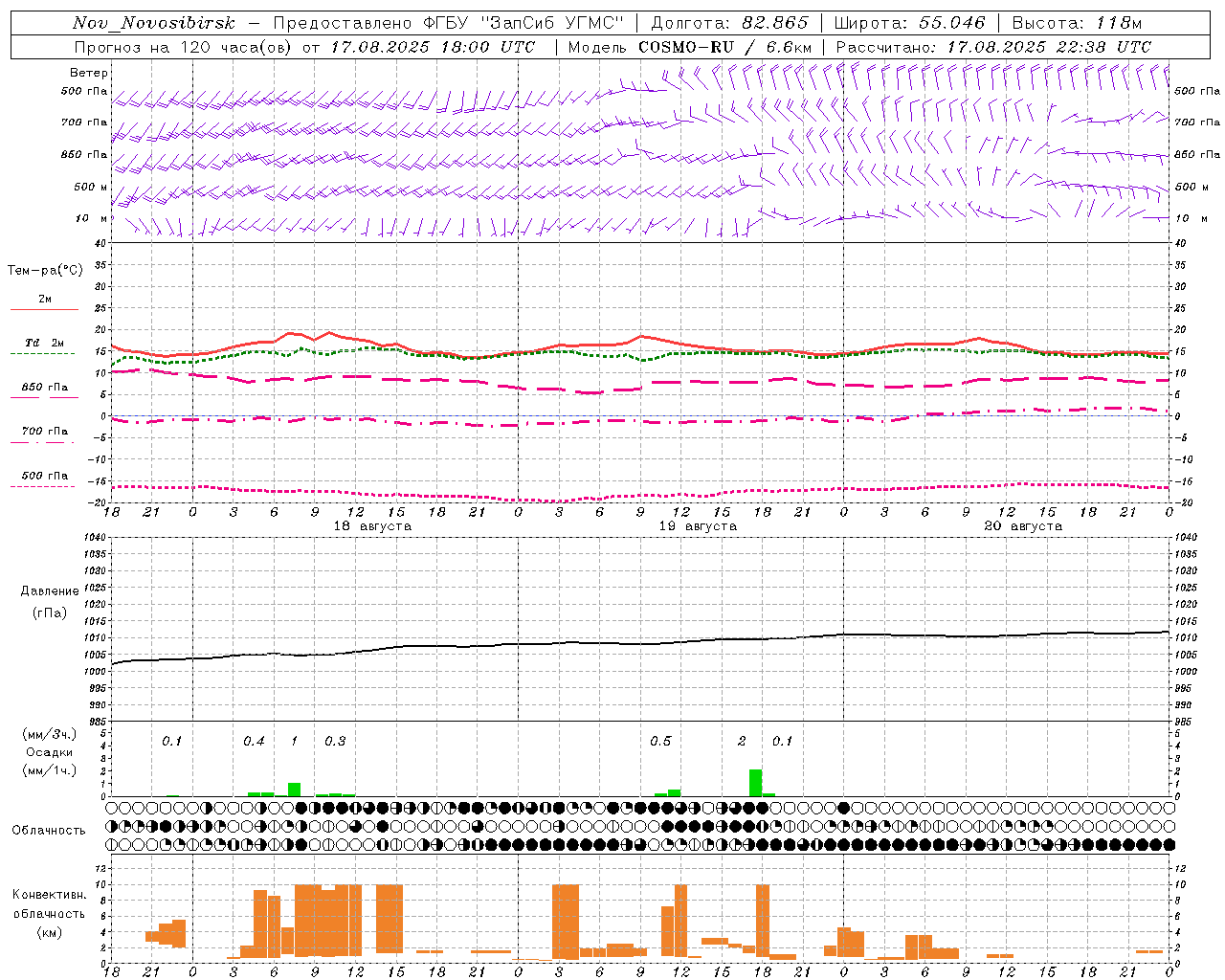Click the "Давление" pressure panel label
Image resolution: width=1225 pixels, height=980 pixels.
(50, 591)
